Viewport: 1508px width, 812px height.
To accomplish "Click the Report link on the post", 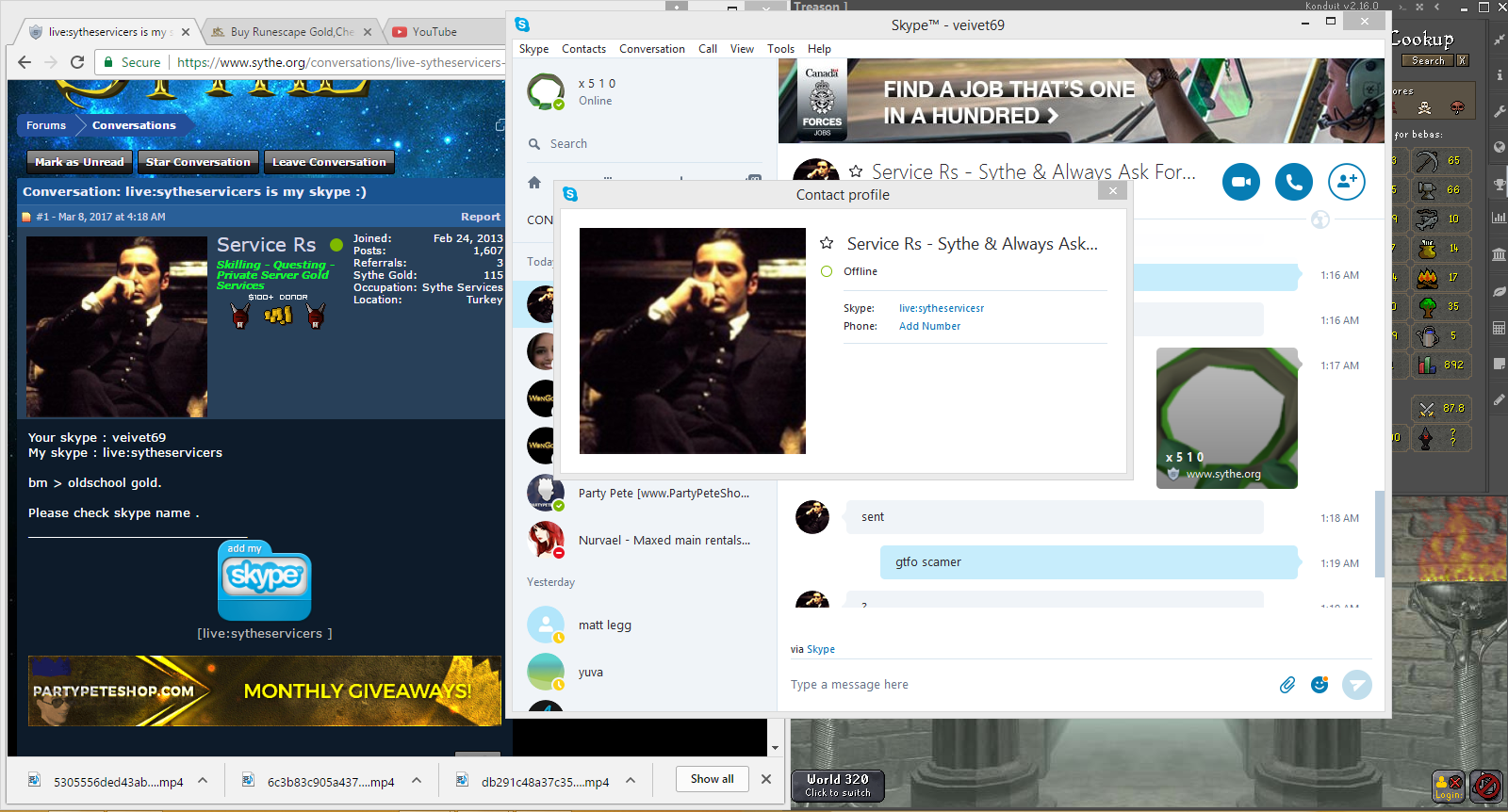I will [x=481, y=217].
